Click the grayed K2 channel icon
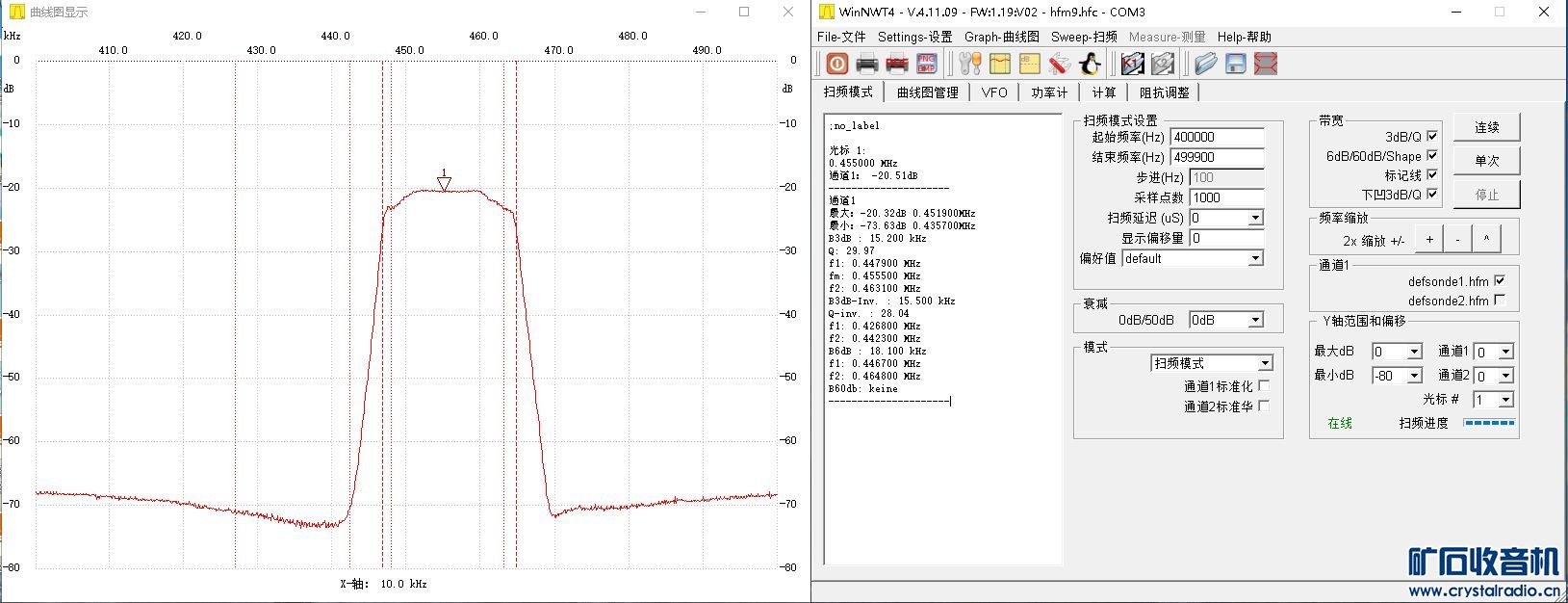 click(x=1163, y=64)
